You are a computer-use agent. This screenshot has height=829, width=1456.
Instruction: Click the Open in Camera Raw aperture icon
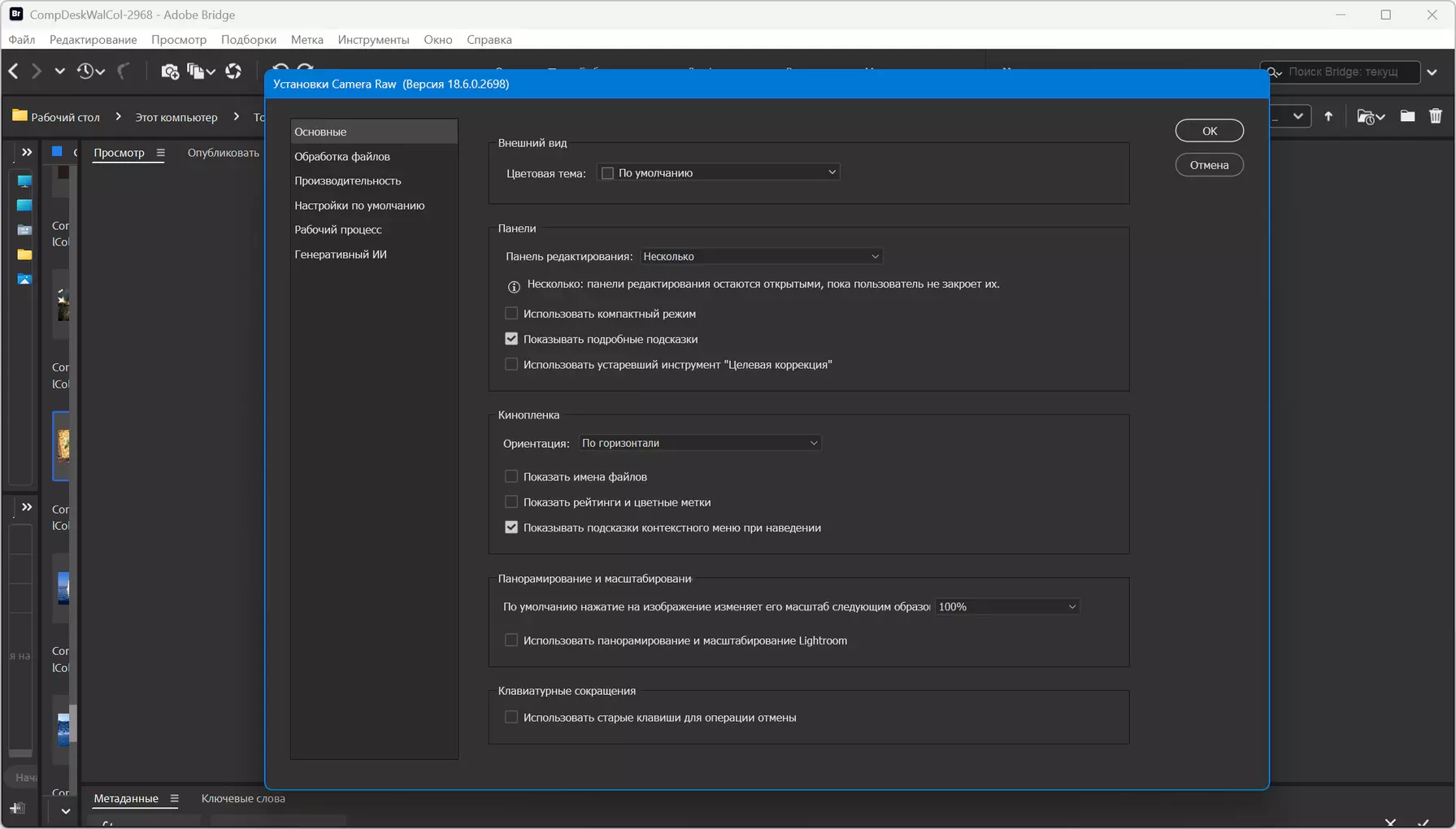point(233,72)
